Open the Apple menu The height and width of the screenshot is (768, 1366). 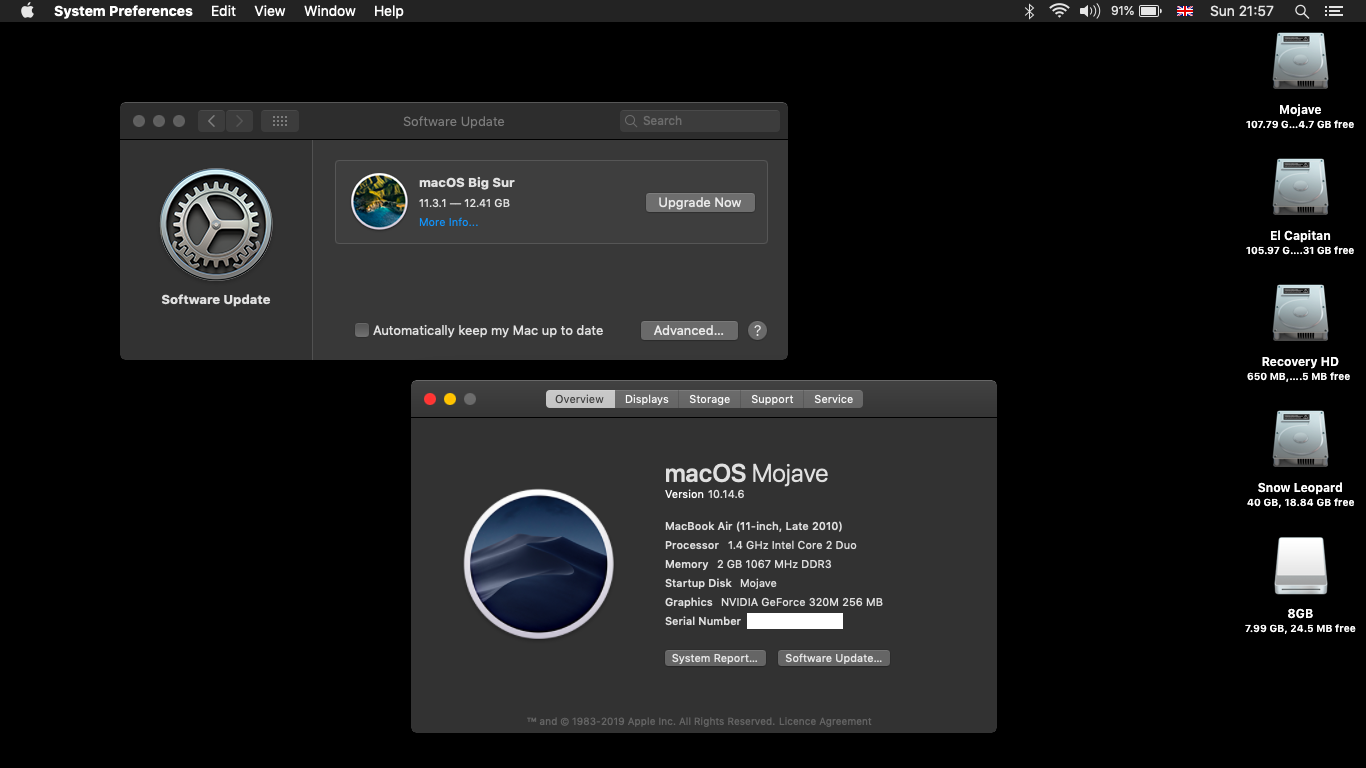pos(27,11)
